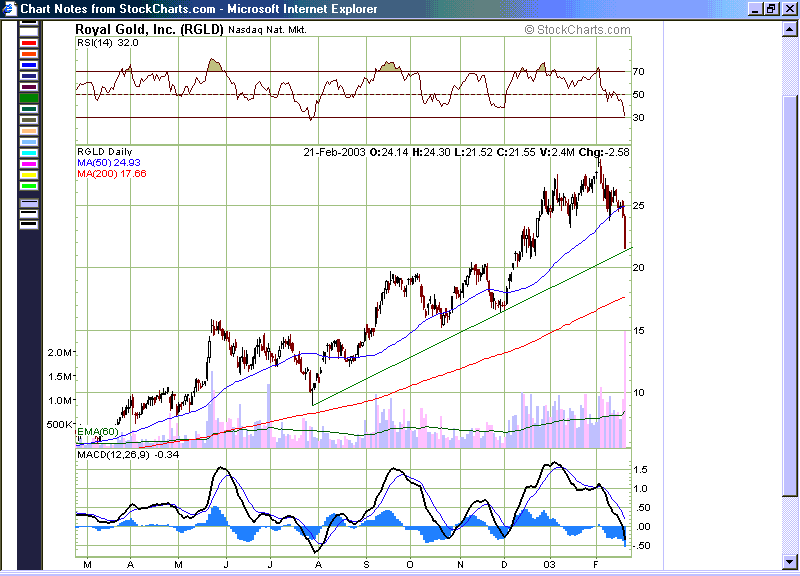Select the yellow color swatch
The height and width of the screenshot is (576, 800).
pos(29,175)
